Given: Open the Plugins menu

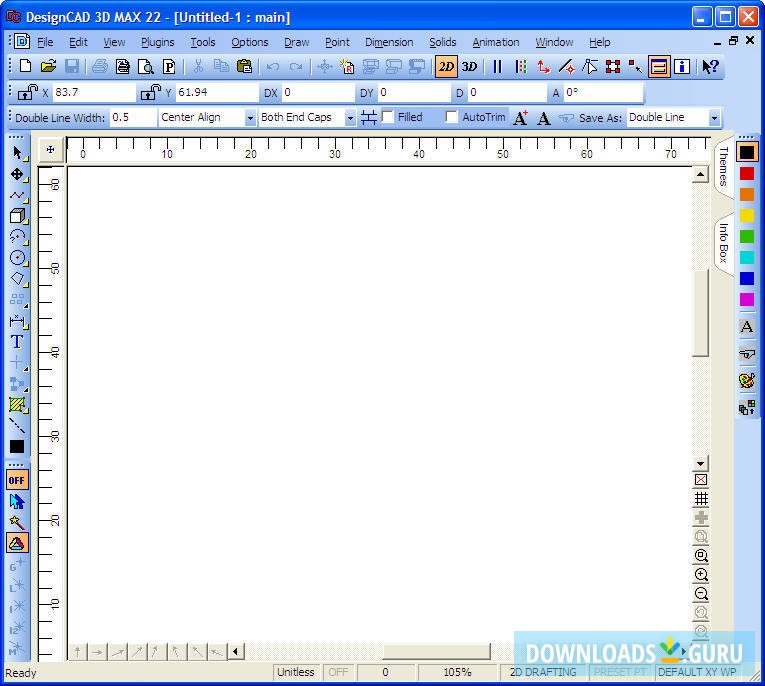Looking at the screenshot, I should 158,42.
